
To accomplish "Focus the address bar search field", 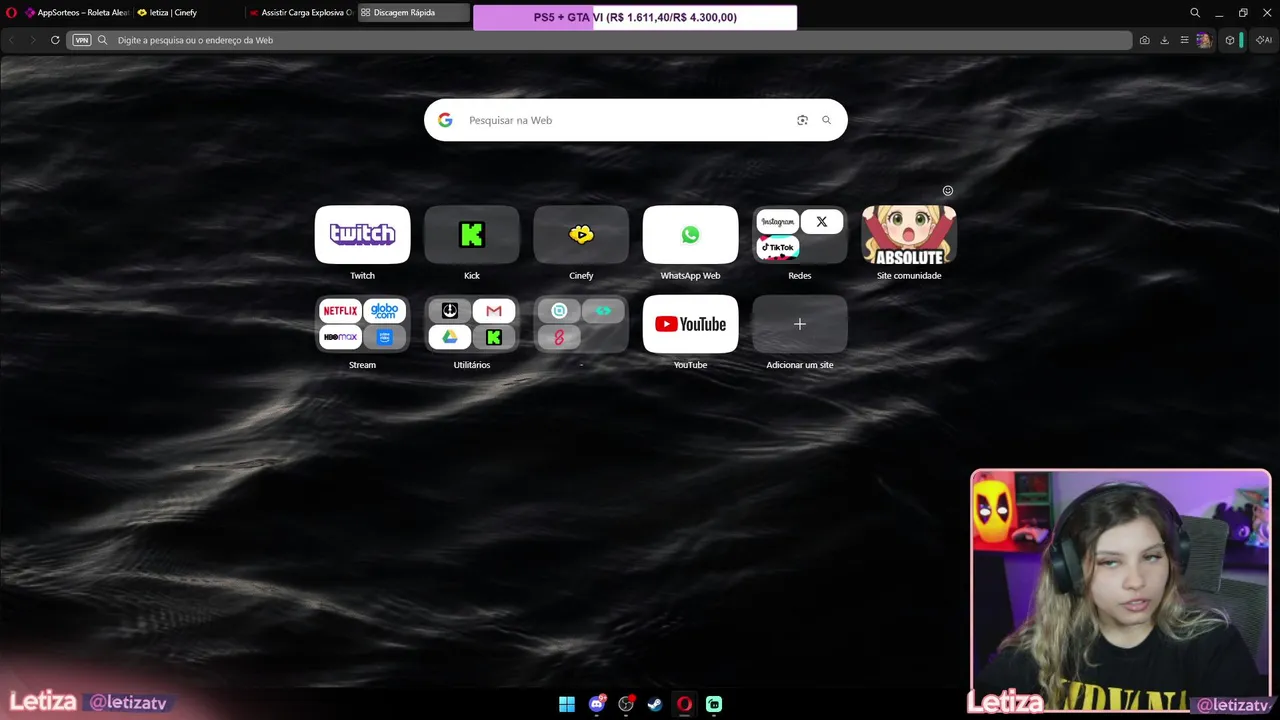I will click(599, 40).
